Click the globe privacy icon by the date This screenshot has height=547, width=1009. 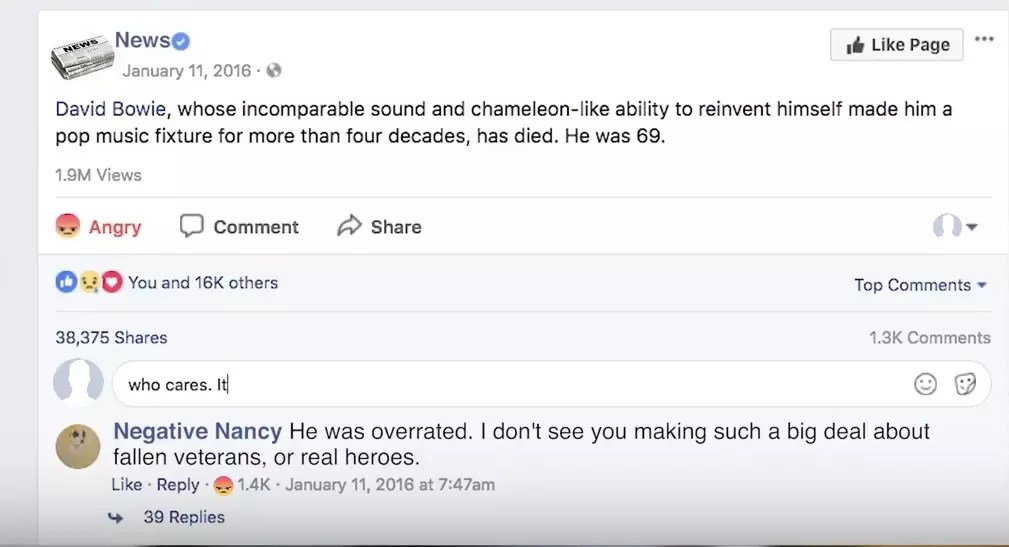point(274,71)
